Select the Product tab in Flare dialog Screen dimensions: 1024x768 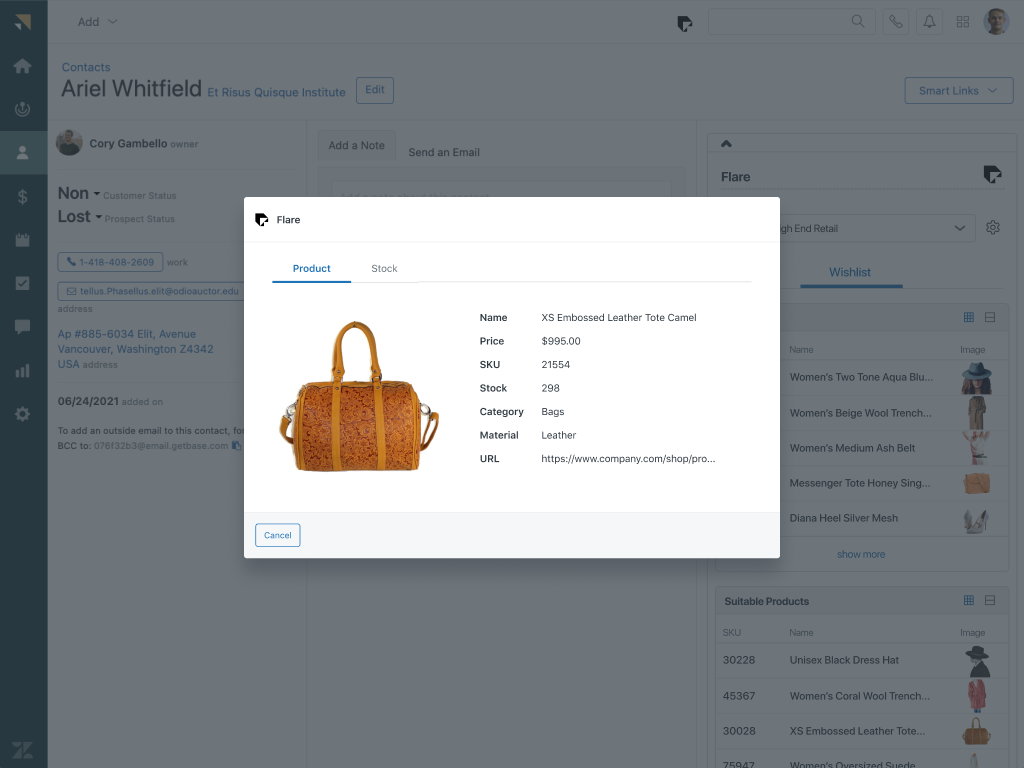tap(311, 268)
